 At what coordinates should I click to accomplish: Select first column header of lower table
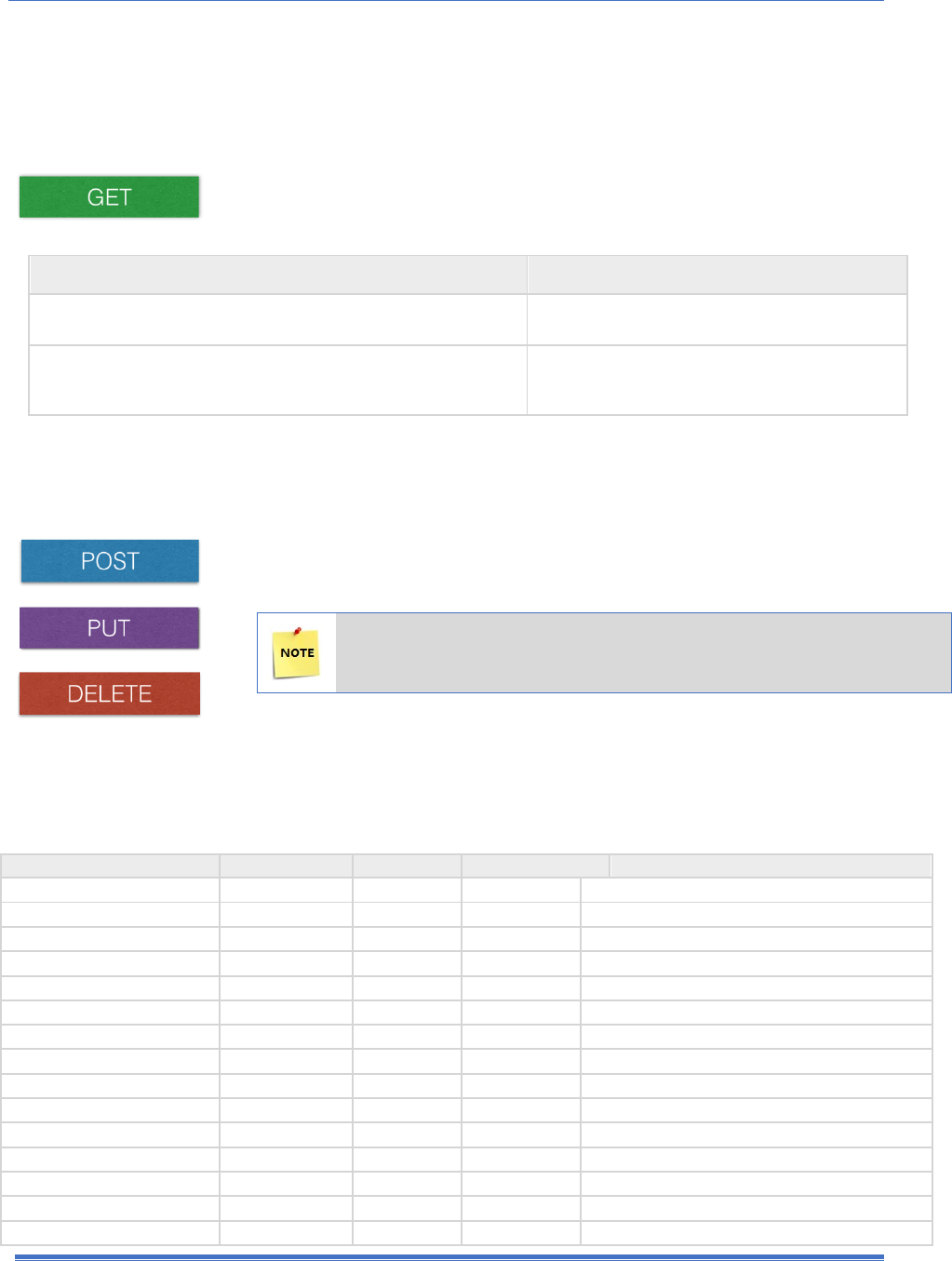(x=110, y=865)
